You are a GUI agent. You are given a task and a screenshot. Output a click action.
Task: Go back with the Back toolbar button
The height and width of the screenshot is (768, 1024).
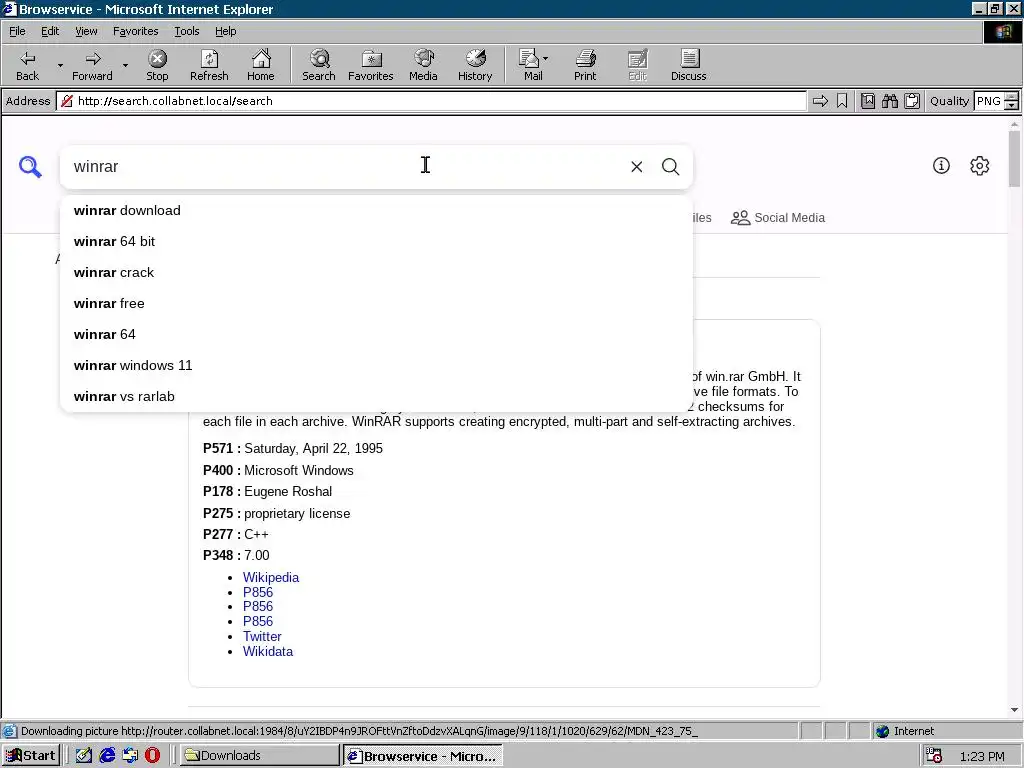click(x=27, y=65)
